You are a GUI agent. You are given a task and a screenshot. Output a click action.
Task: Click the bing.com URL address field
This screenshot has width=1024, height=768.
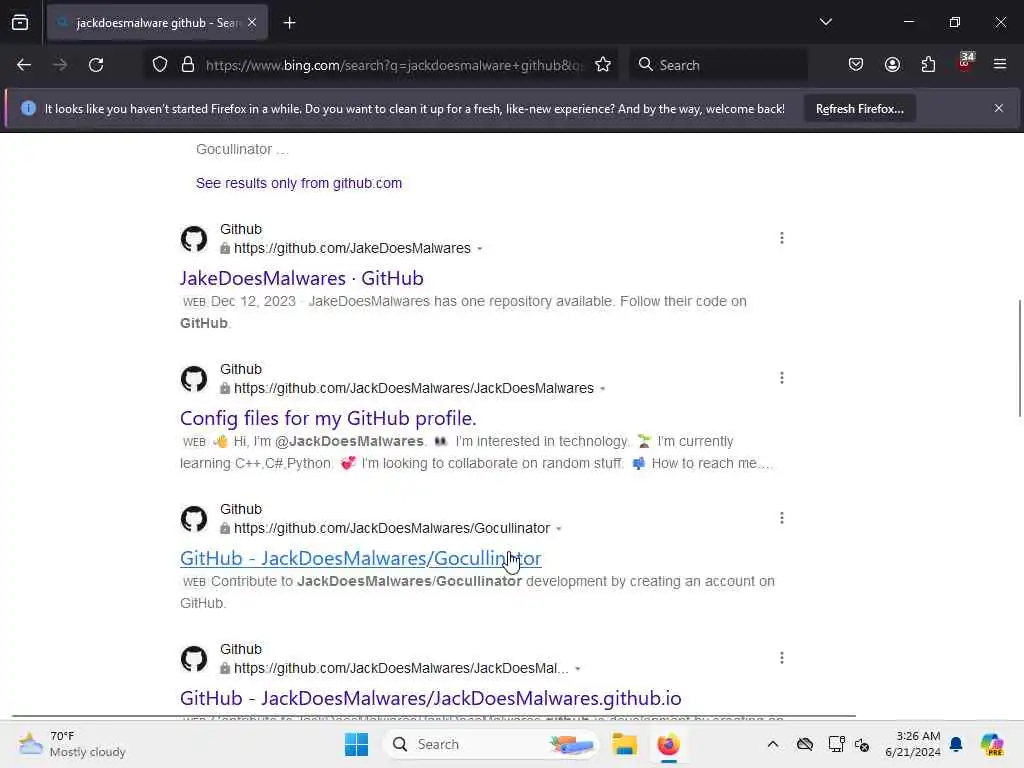[x=394, y=65]
